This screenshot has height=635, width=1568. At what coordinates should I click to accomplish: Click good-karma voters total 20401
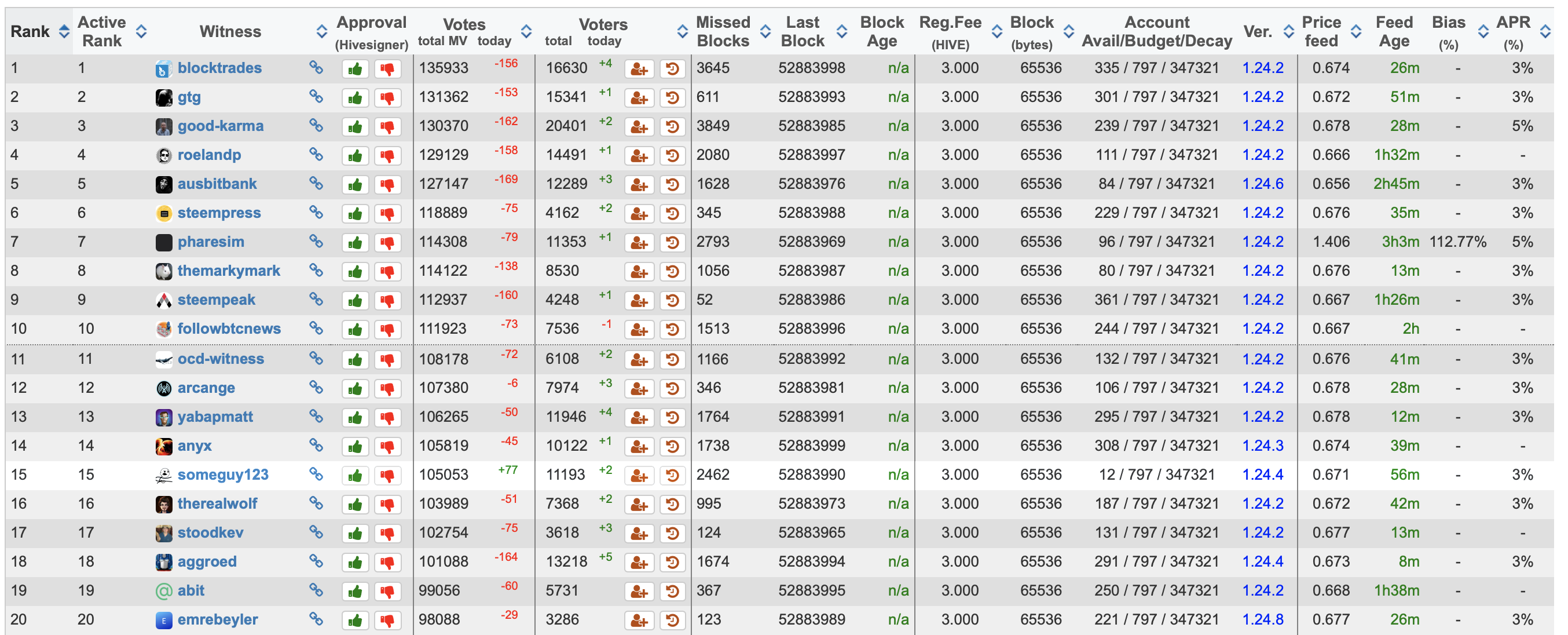(567, 126)
